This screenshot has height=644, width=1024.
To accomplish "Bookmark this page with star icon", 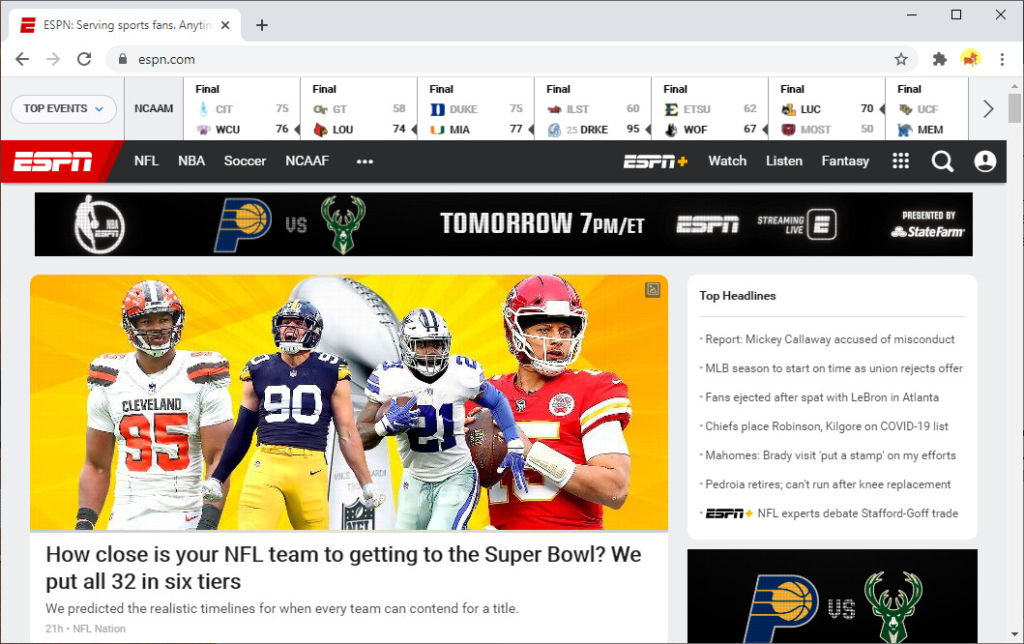I will tap(901, 59).
